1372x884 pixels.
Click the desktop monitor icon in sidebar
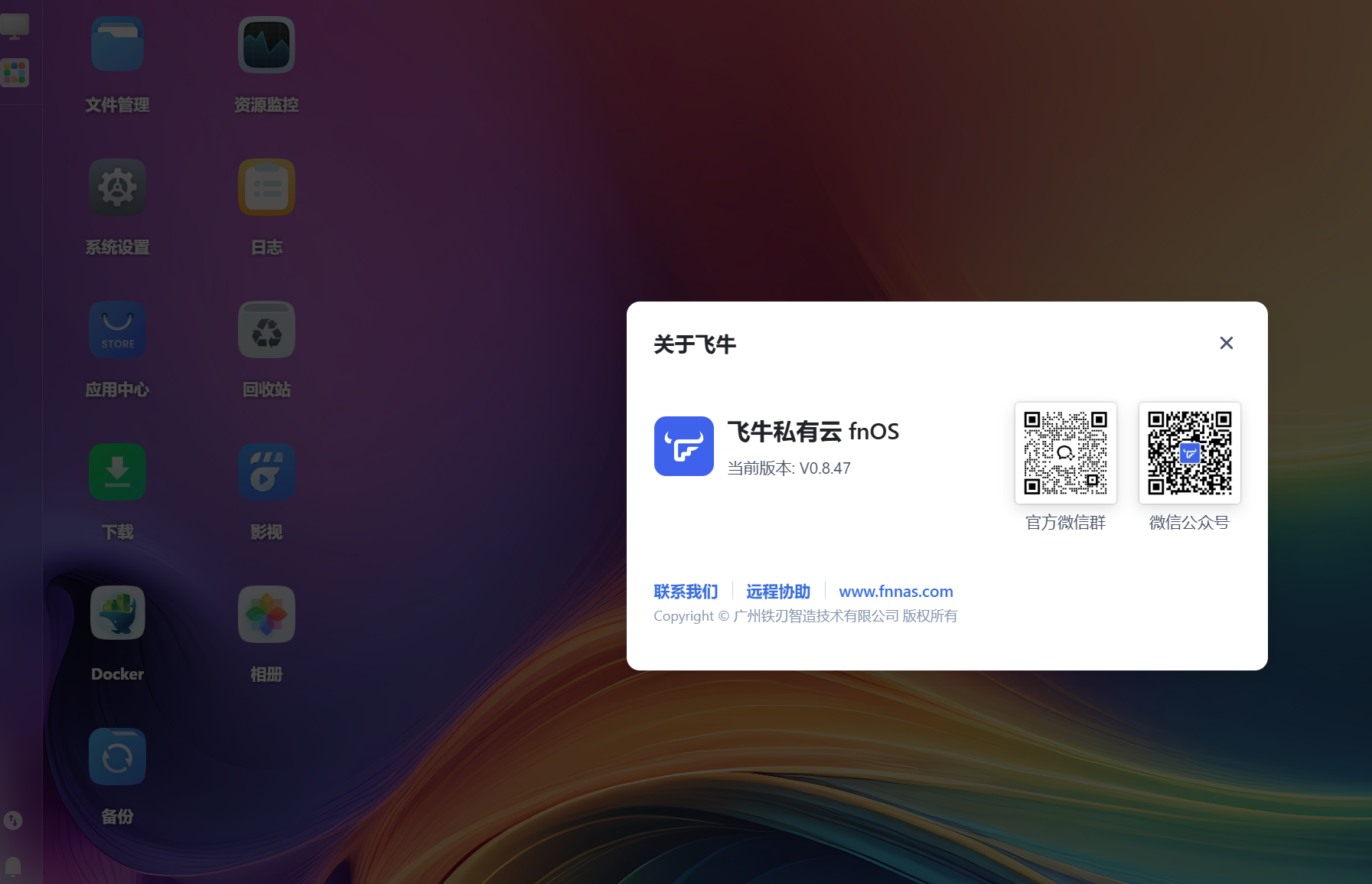click(15, 27)
